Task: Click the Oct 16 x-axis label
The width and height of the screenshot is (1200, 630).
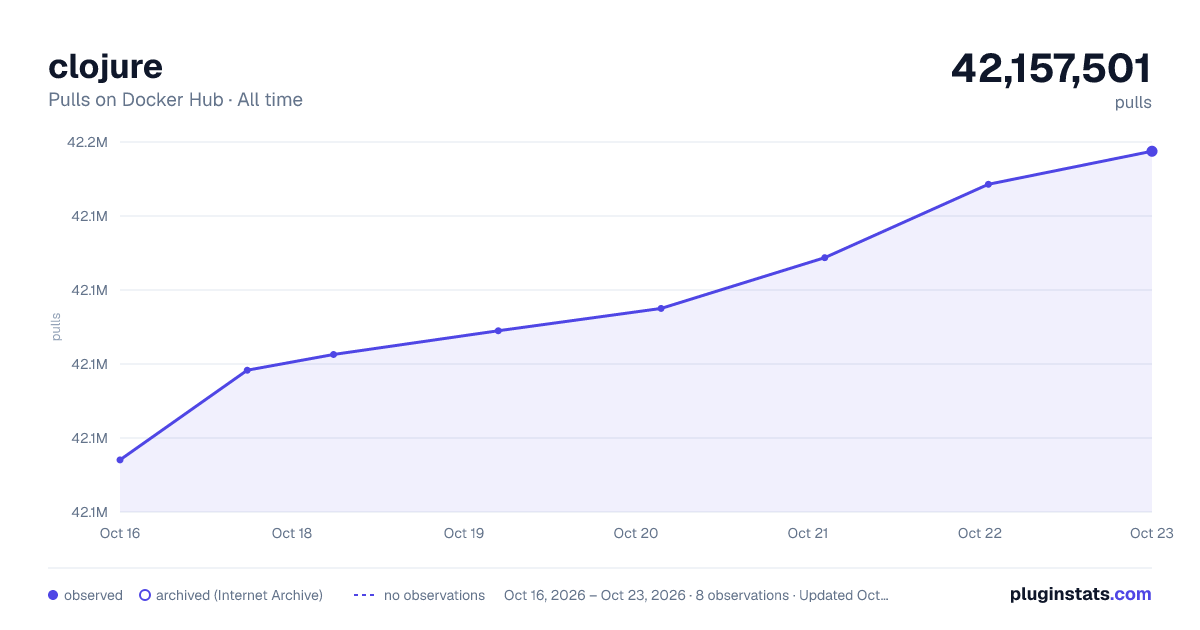Action: point(120,533)
